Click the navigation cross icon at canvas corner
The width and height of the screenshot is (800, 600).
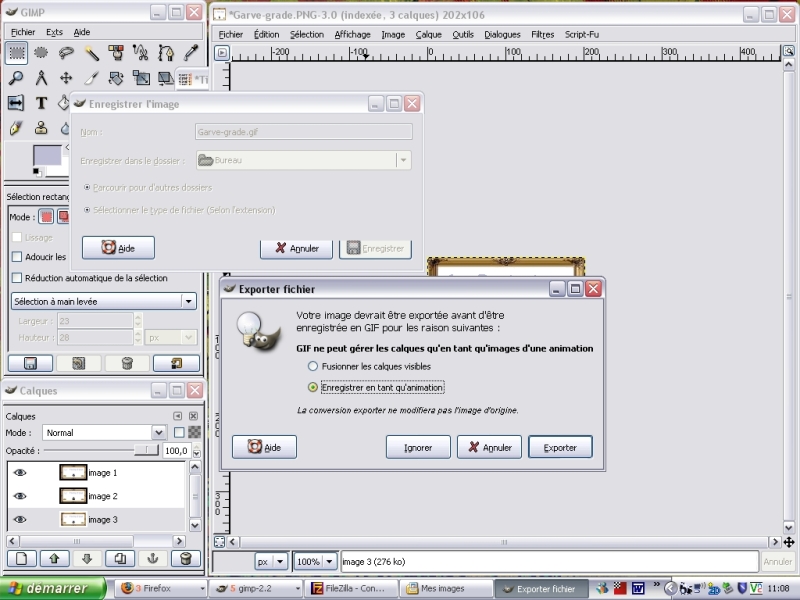point(789,542)
